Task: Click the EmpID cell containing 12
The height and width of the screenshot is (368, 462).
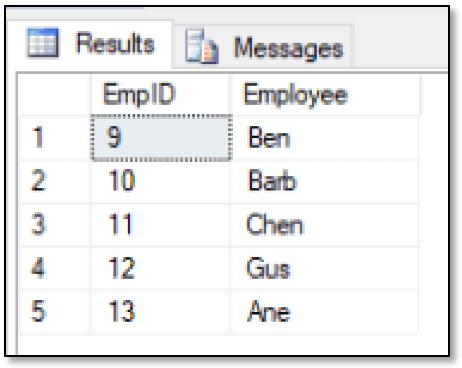Action: (x=160, y=268)
